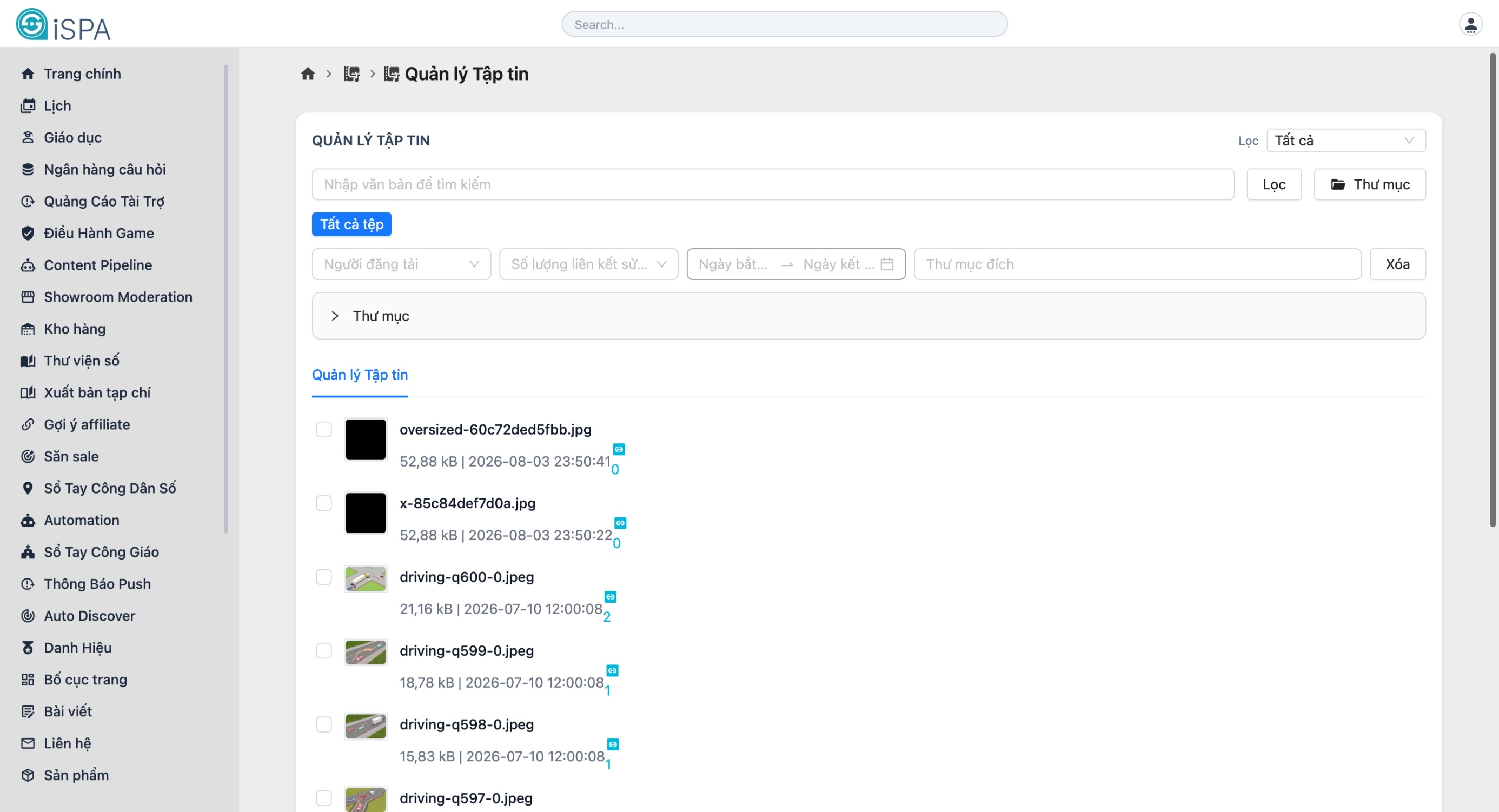The height and width of the screenshot is (812, 1499).
Task: Click the Lọc filter button
Action: click(x=1274, y=184)
